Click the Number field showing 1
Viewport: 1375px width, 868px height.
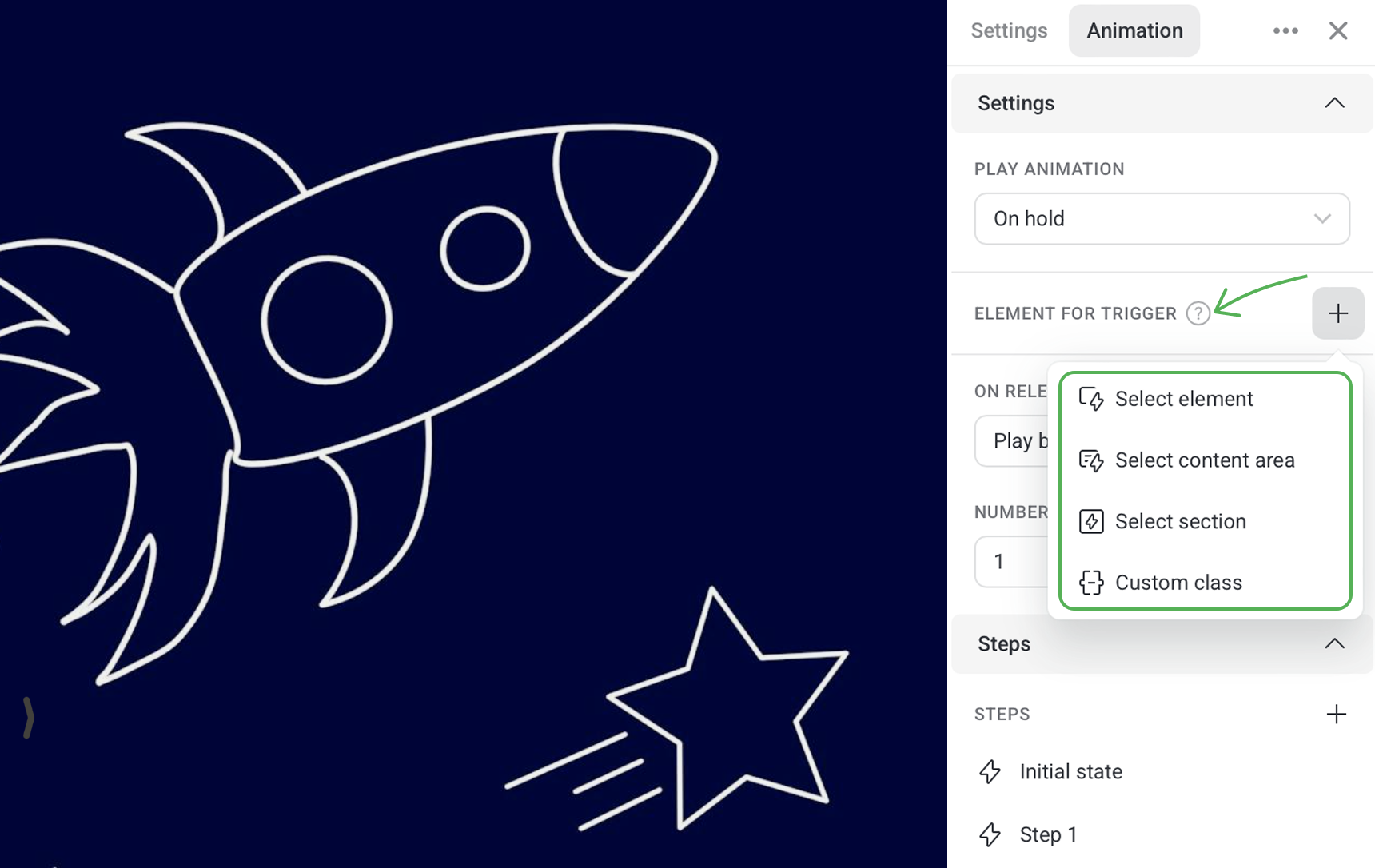(1012, 562)
